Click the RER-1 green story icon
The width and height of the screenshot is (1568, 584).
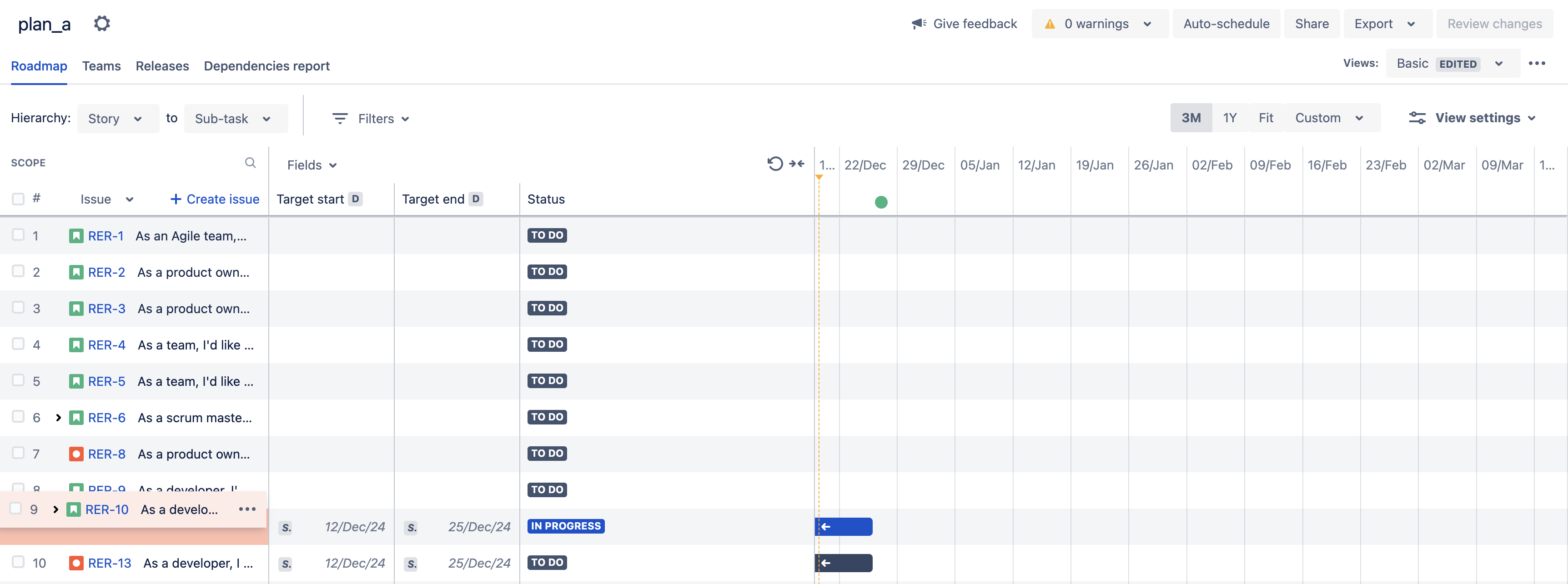[x=76, y=236]
